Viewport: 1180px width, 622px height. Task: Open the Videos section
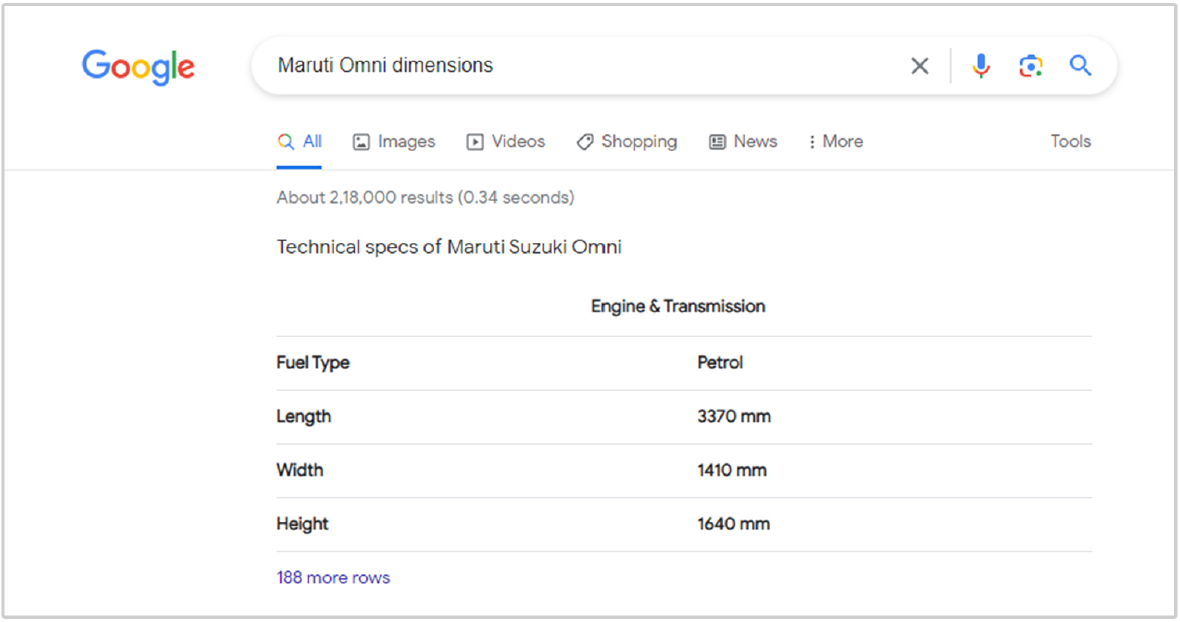pos(505,141)
